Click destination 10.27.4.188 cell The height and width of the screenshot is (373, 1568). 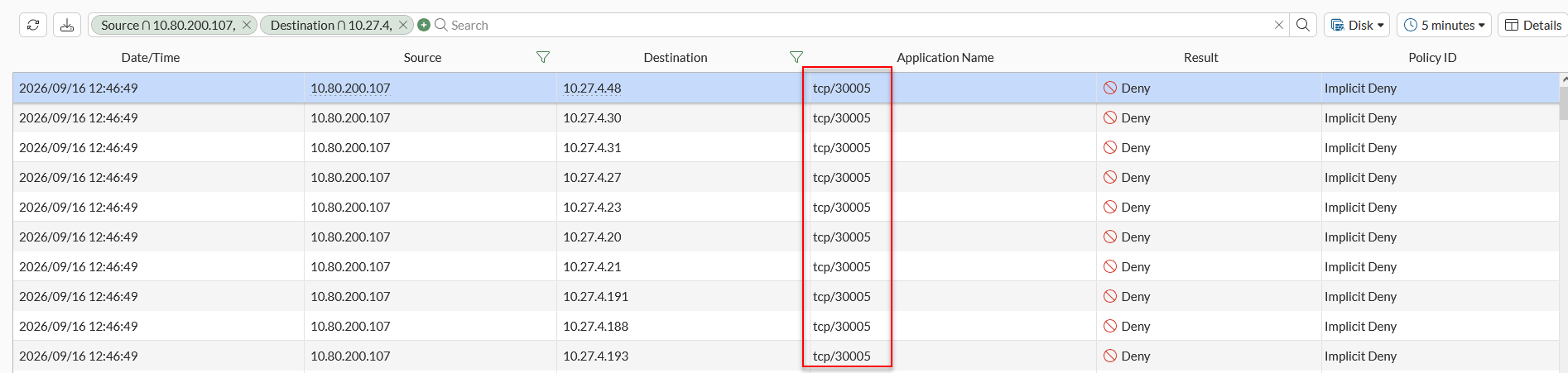pos(595,327)
